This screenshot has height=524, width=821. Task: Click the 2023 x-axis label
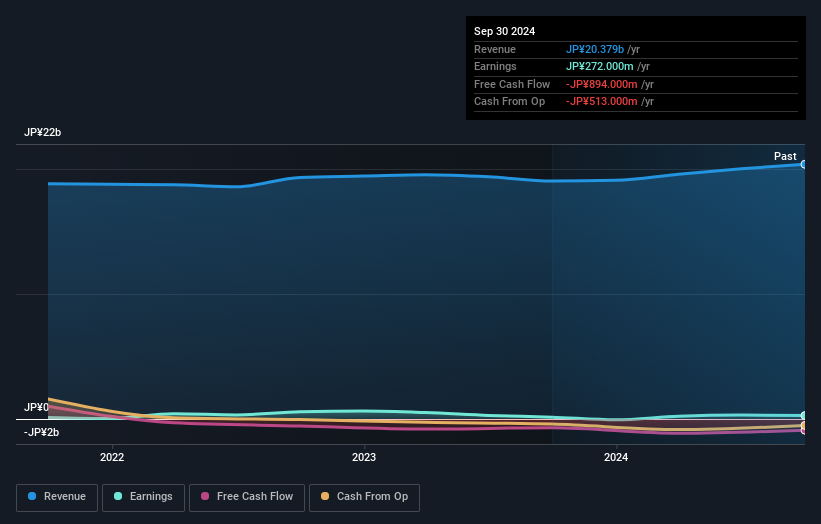364,457
